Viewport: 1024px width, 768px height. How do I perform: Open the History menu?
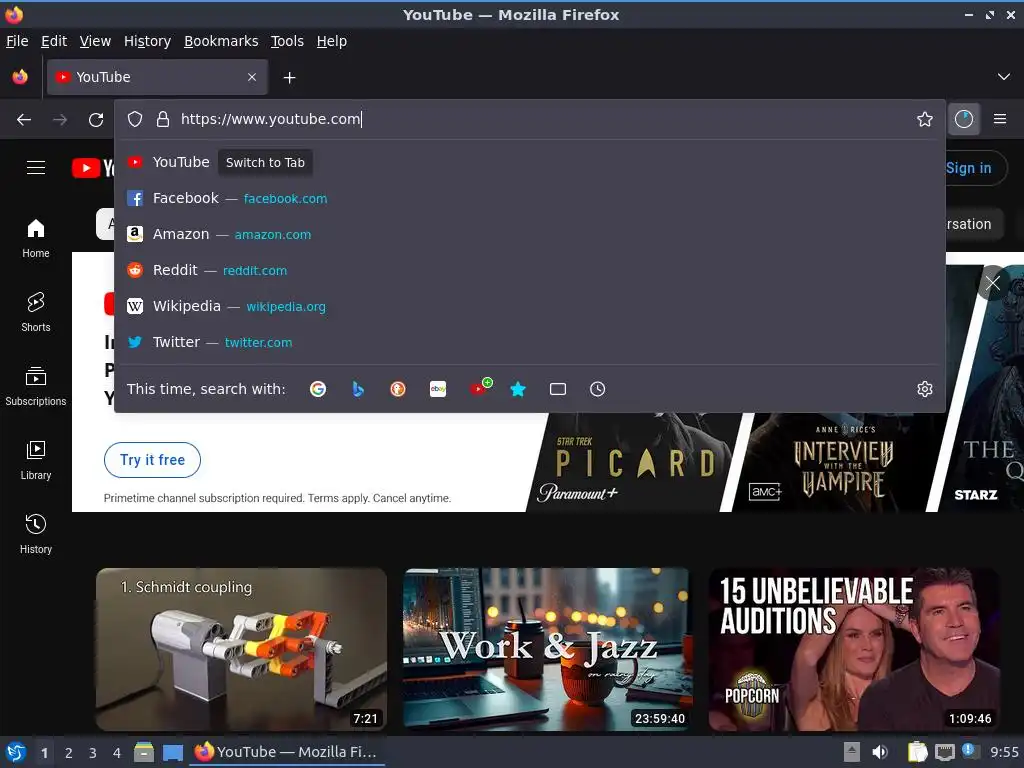(x=148, y=41)
